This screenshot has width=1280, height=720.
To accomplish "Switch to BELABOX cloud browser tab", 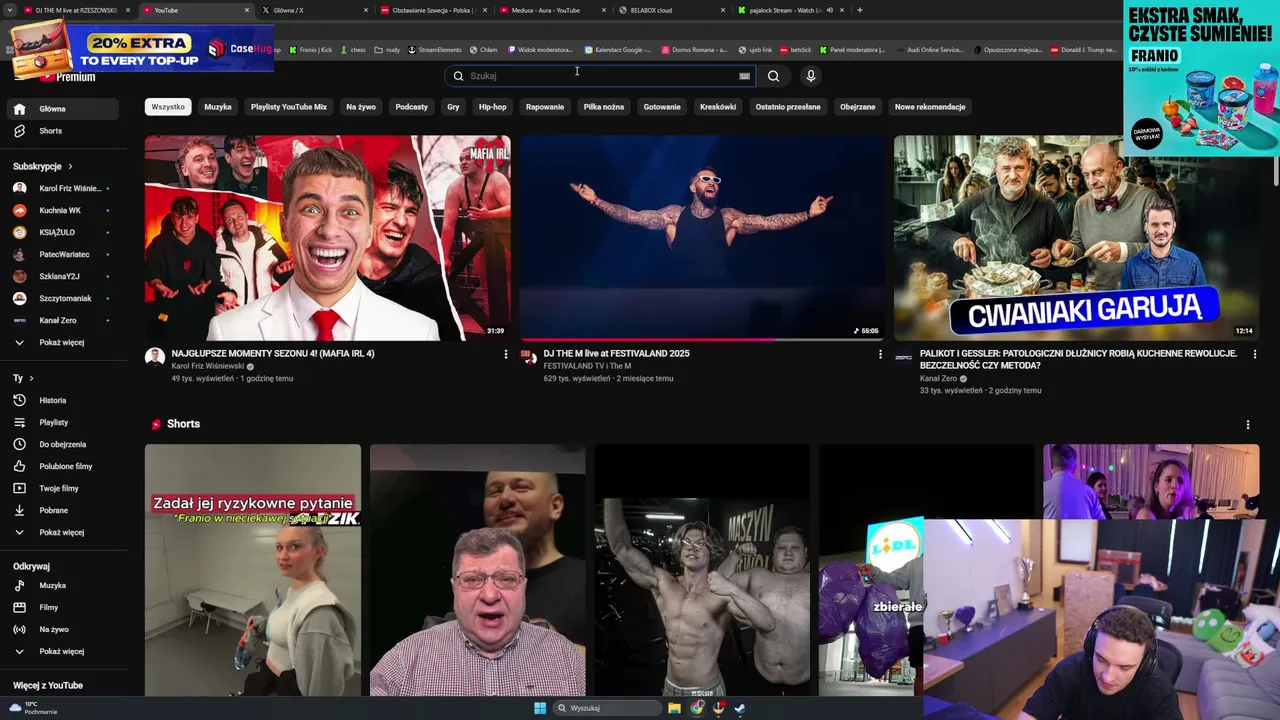I will (x=671, y=10).
